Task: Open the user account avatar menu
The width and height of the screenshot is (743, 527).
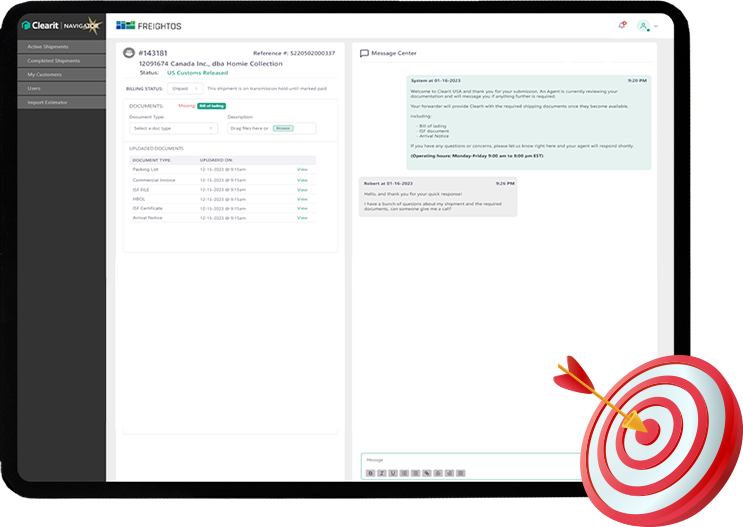Action: coord(643,25)
